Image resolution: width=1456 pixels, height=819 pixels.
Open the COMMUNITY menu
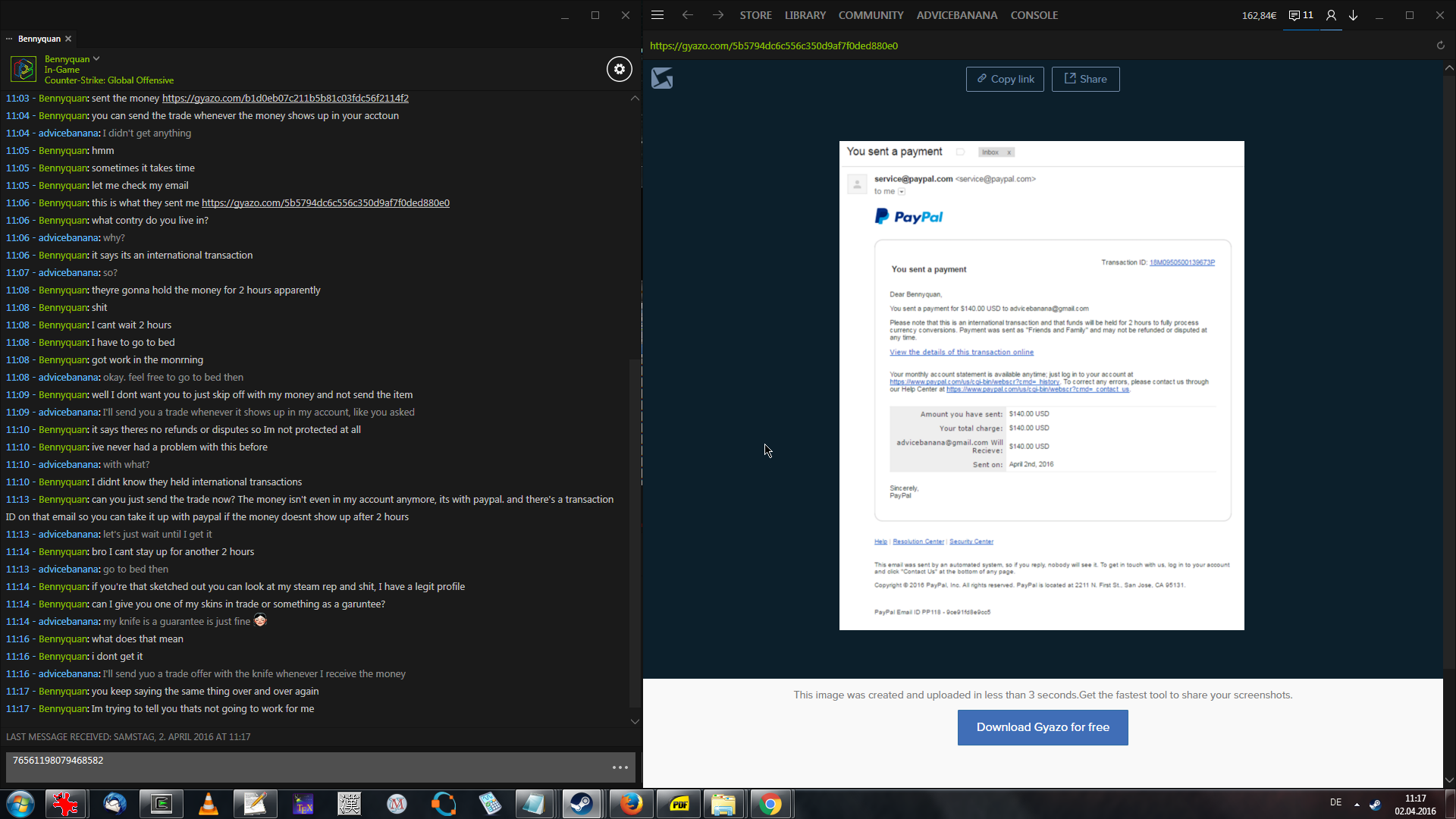[871, 15]
